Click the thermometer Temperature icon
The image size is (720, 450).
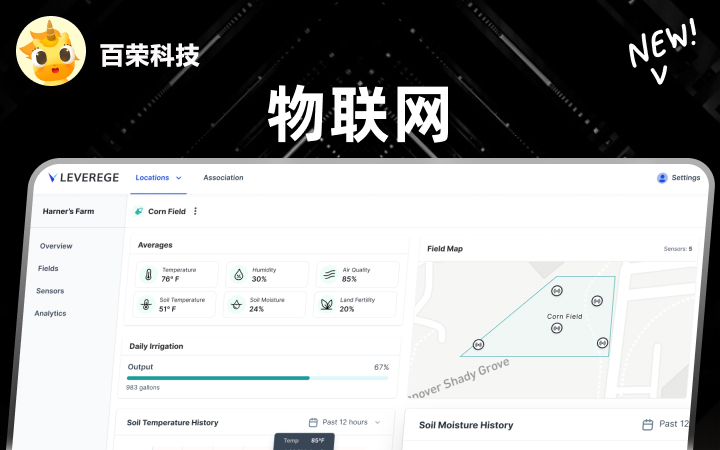[x=147, y=274]
